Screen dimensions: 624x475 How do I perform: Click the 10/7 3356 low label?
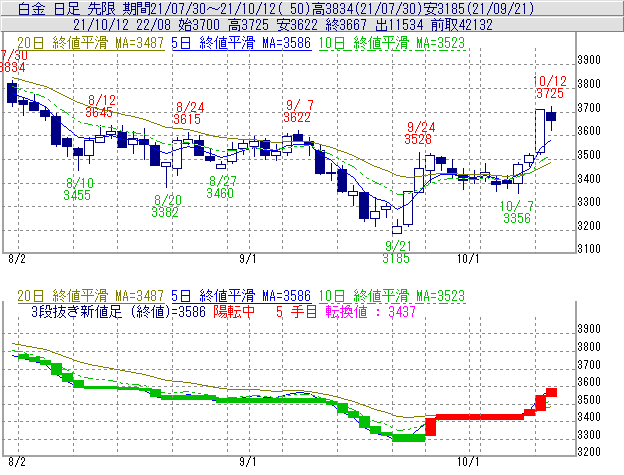click(x=517, y=212)
